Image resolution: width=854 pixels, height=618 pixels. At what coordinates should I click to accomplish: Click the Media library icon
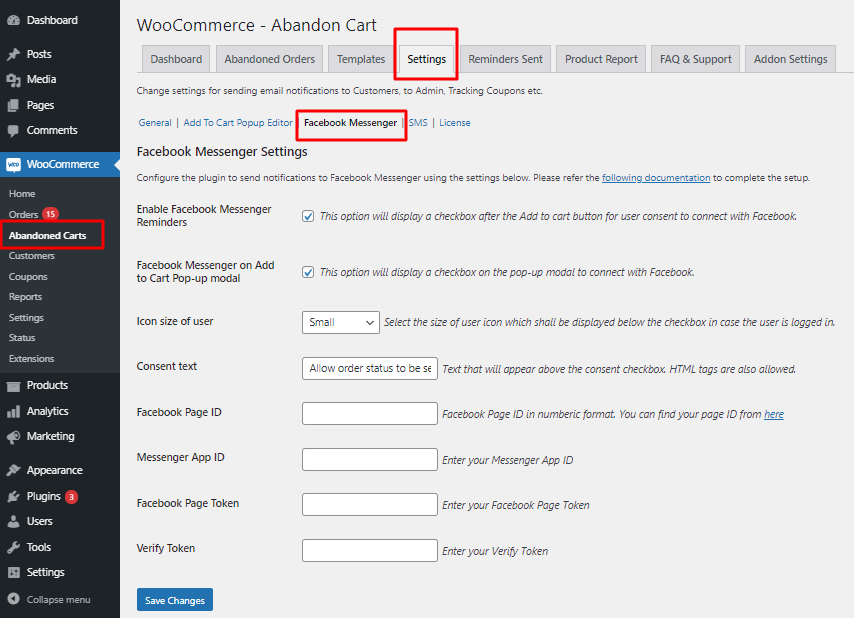[x=14, y=79]
